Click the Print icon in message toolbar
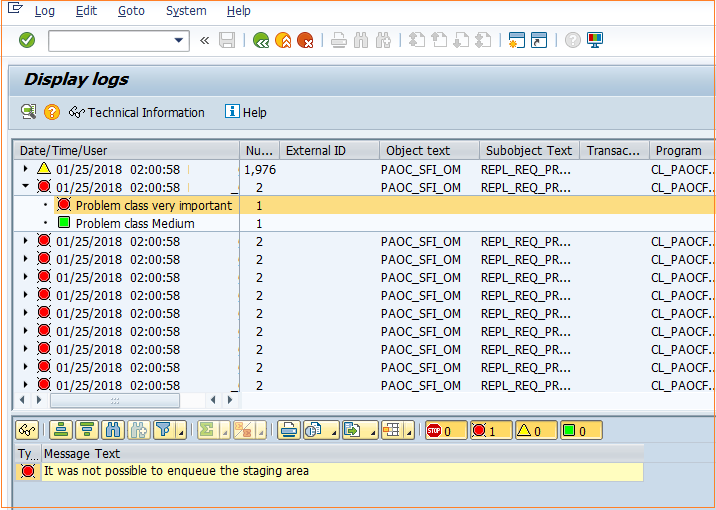Image resolution: width=716 pixels, height=510 pixels. [x=289, y=430]
